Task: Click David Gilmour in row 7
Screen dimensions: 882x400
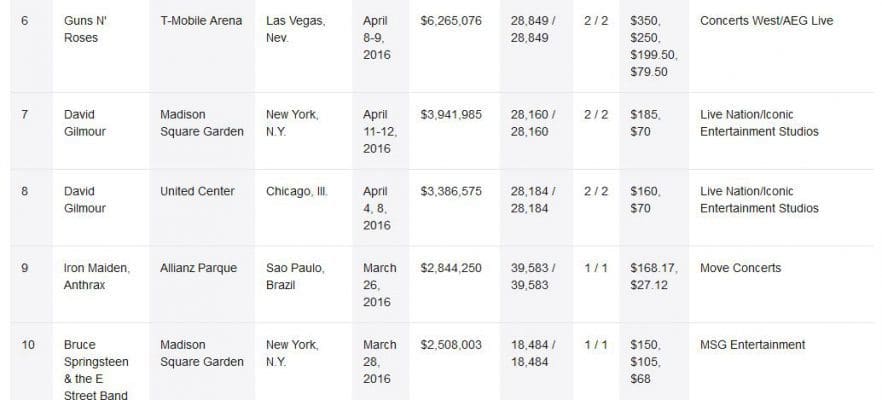Action: click(x=84, y=123)
